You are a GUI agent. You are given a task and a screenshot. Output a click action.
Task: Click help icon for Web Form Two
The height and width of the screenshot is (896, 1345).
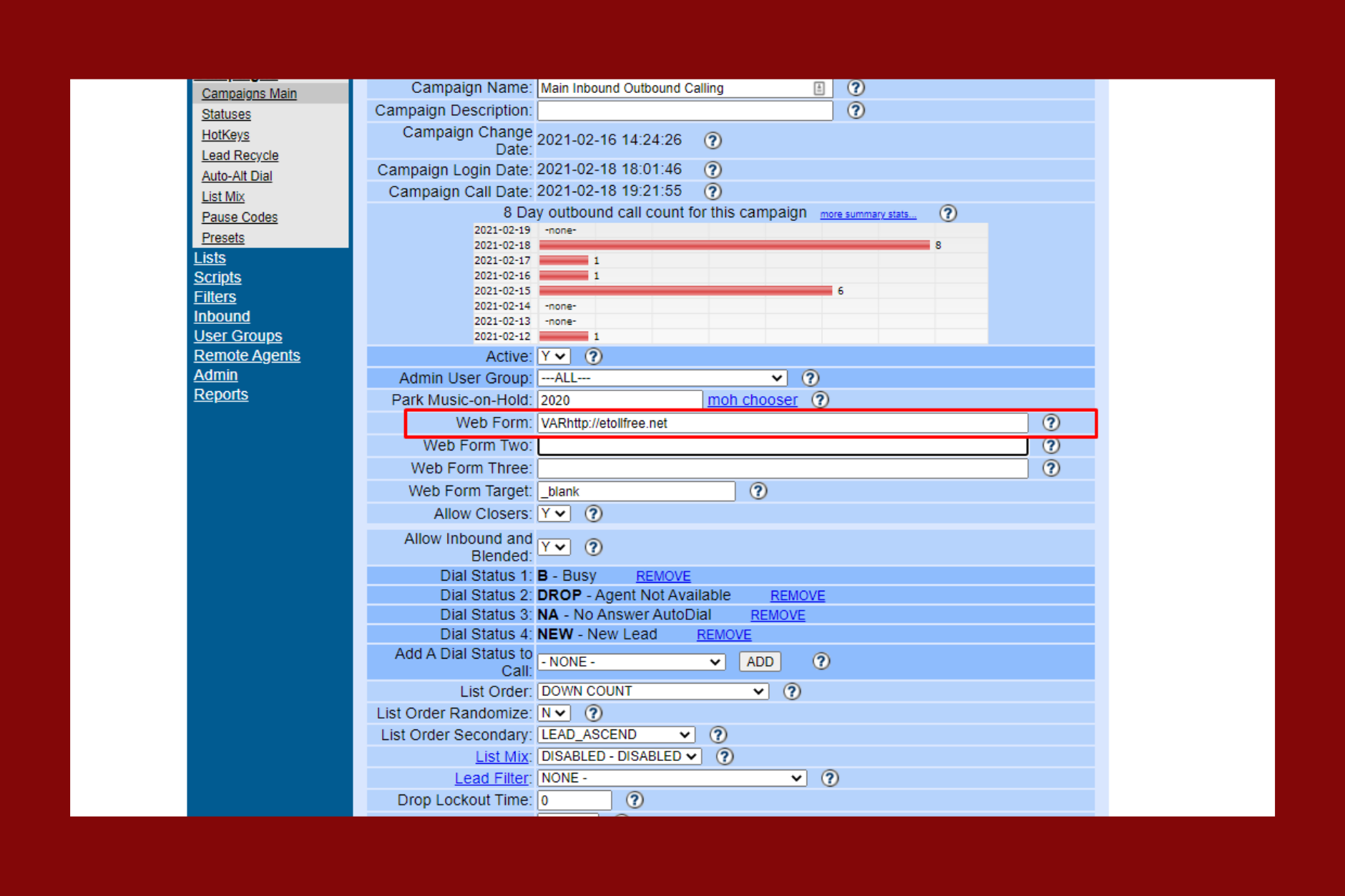pos(1051,445)
